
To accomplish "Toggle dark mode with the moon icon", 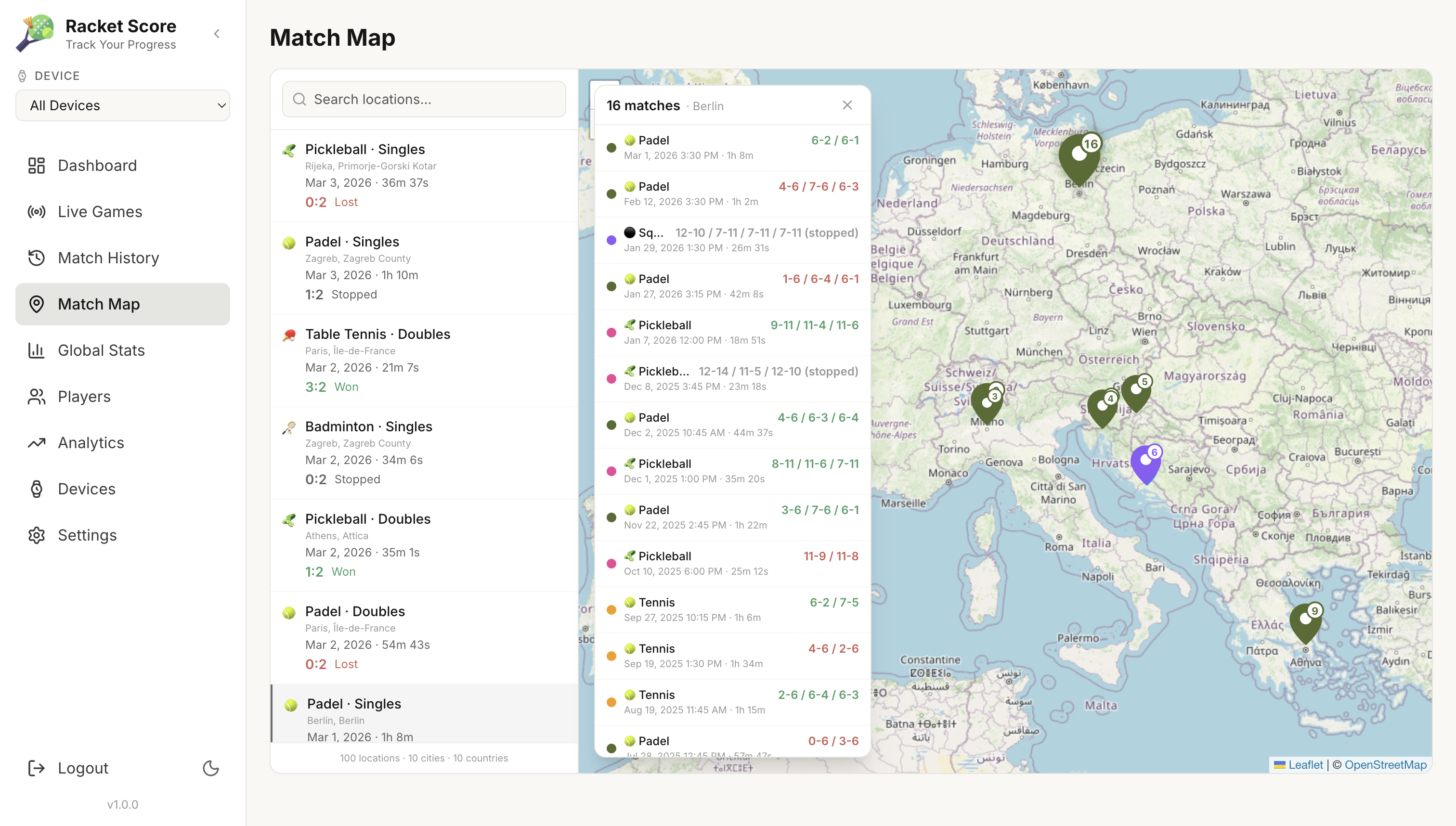I will coord(210,768).
